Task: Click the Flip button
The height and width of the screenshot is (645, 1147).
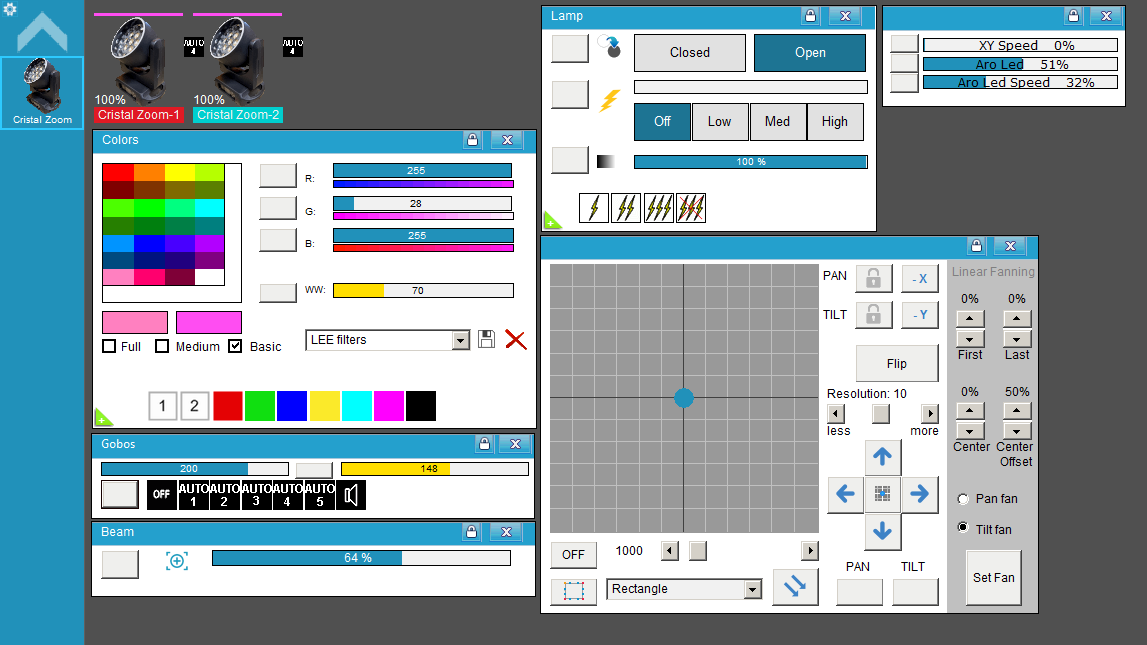Action: tap(897, 363)
